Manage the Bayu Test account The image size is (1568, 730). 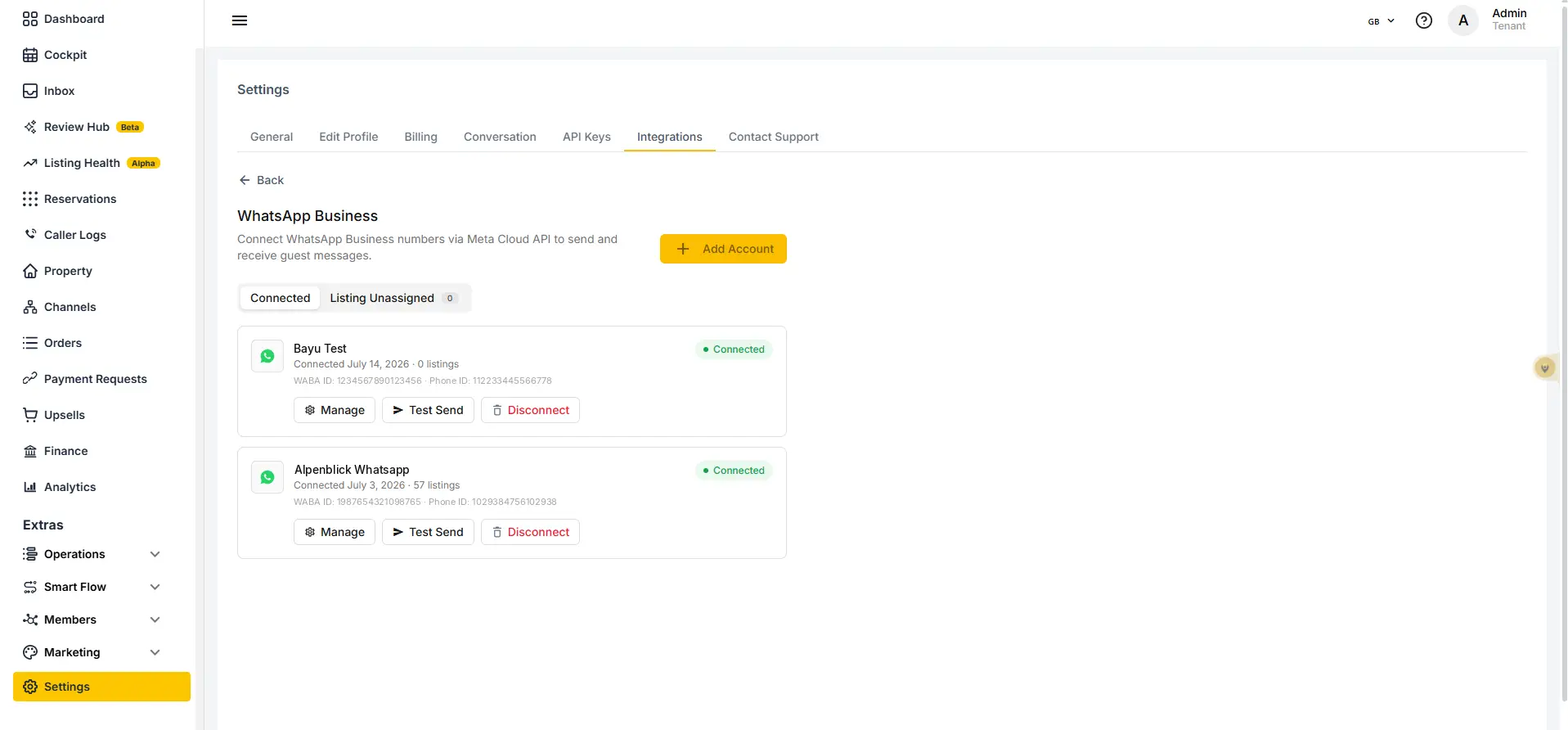pos(335,410)
